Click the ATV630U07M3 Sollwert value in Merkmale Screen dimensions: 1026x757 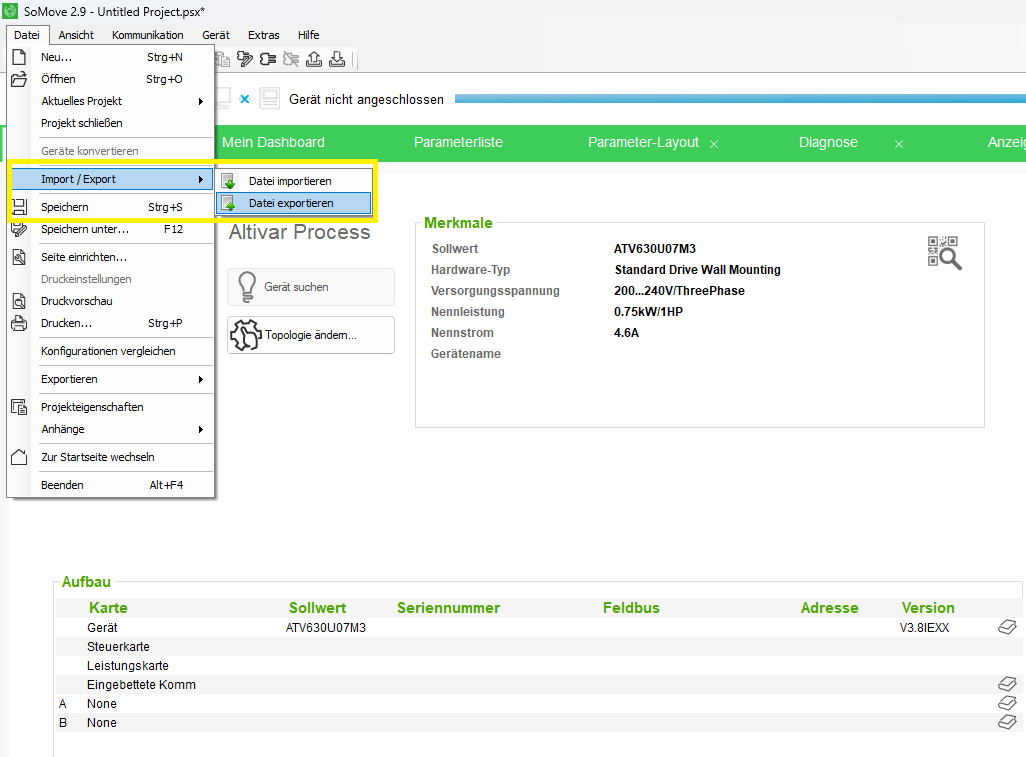[654, 249]
